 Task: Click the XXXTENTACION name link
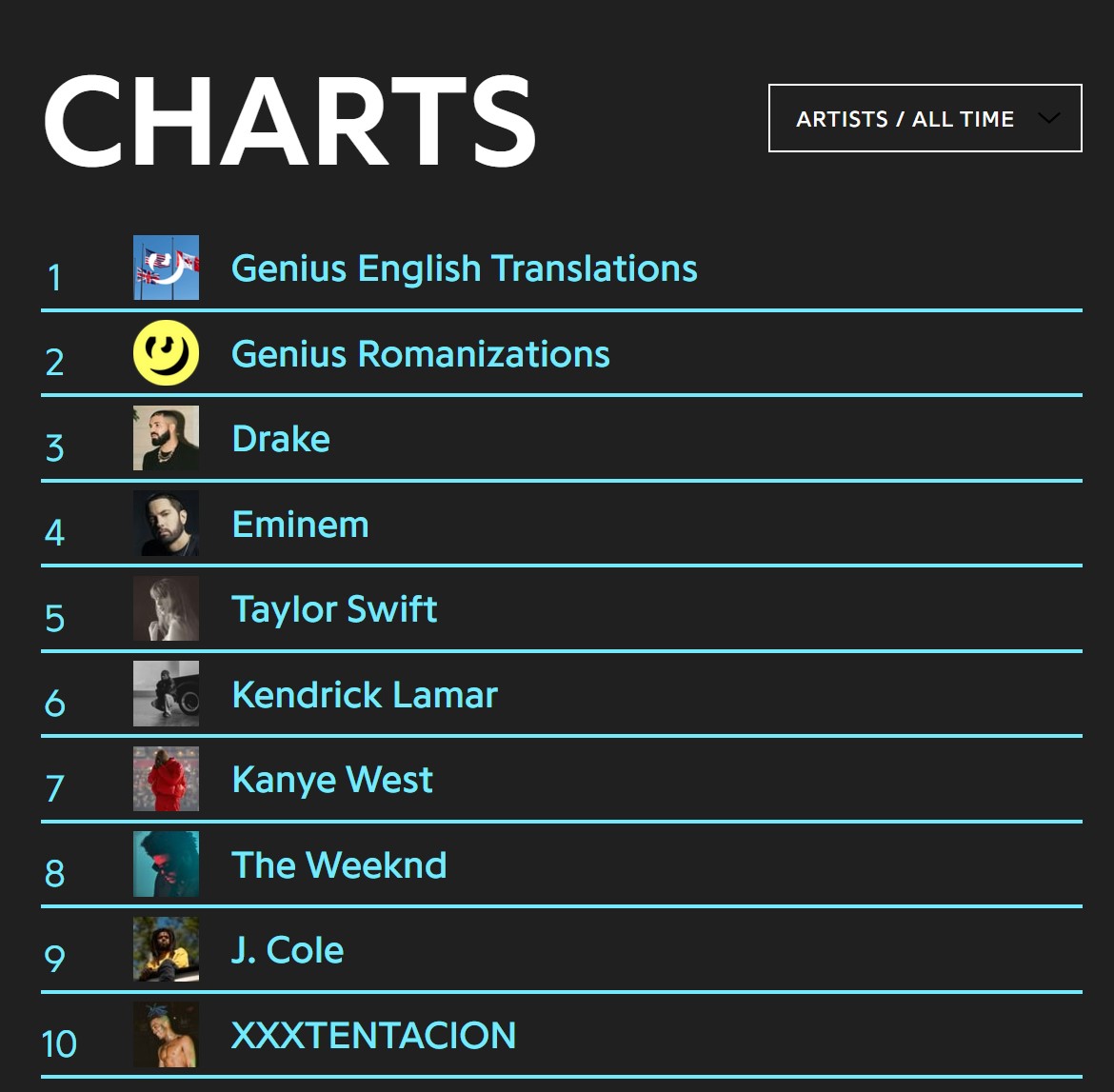[x=373, y=1035]
